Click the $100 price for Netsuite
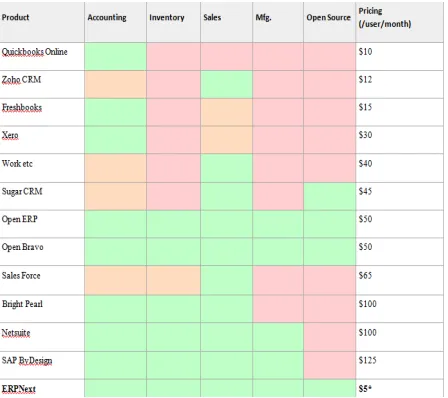This screenshot has height=398, width=448. pos(368,333)
